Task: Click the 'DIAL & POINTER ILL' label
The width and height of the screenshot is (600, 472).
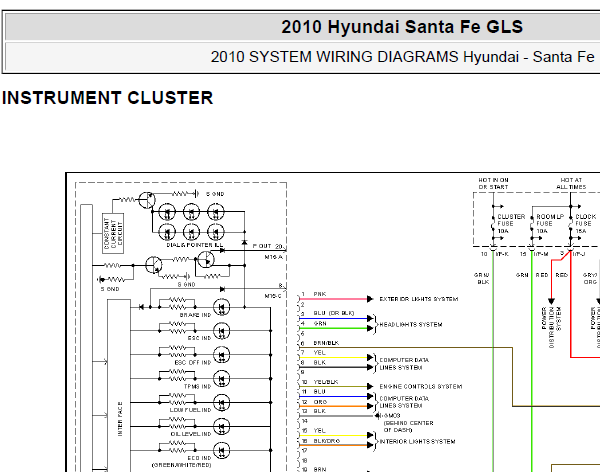Action: (194, 245)
